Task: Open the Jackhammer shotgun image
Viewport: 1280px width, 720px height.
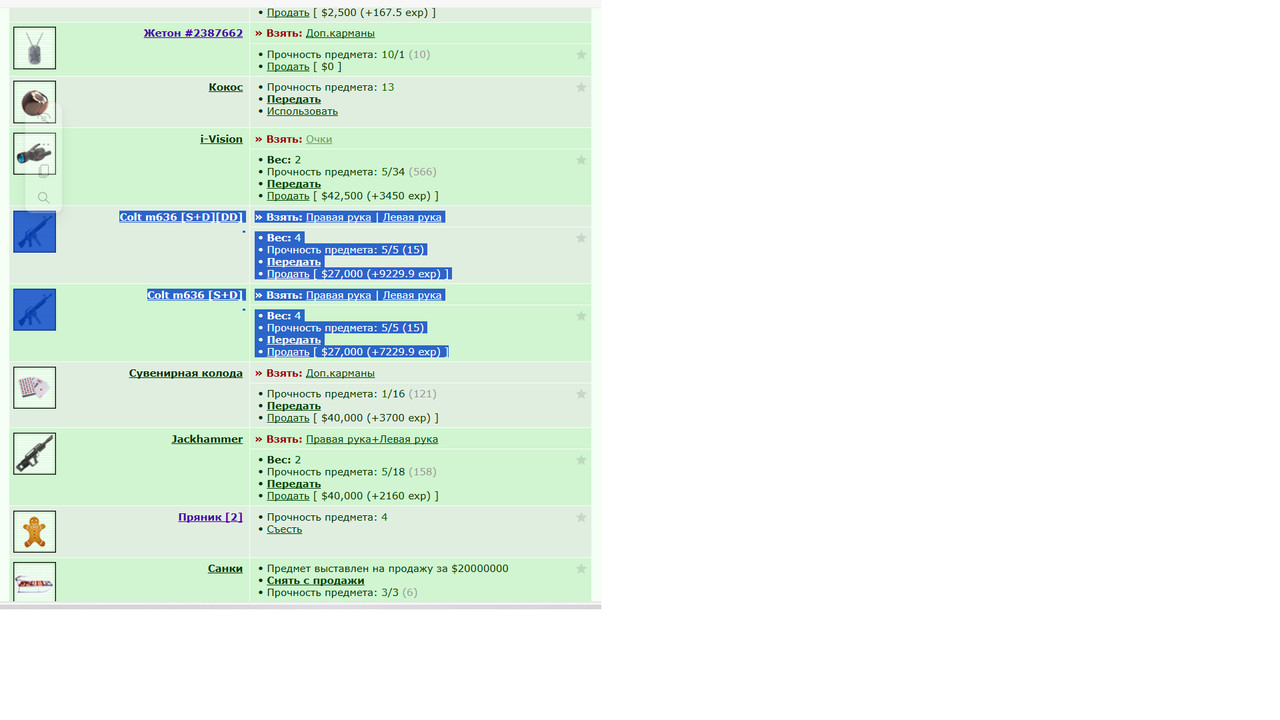Action: pyautogui.click(x=34, y=453)
